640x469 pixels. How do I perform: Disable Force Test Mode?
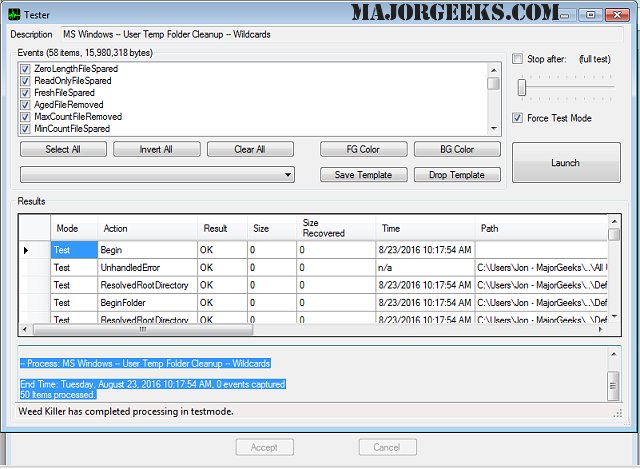point(517,118)
